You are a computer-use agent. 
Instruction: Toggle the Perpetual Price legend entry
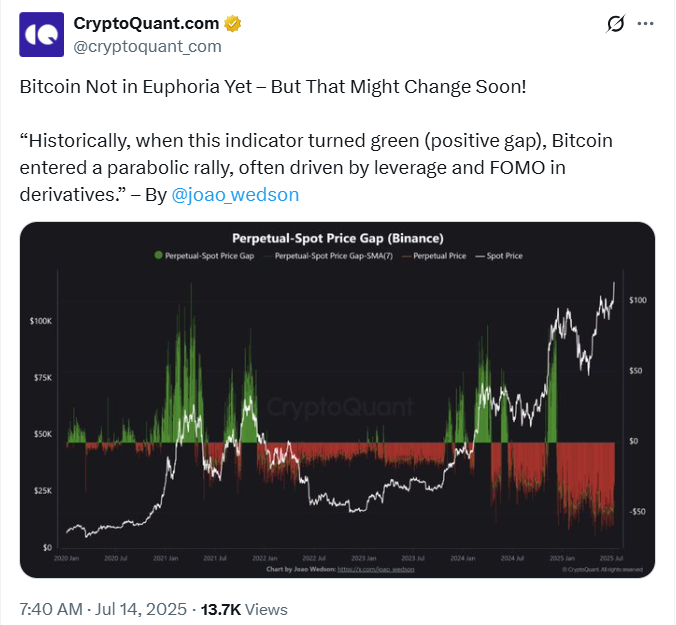coord(434,256)
